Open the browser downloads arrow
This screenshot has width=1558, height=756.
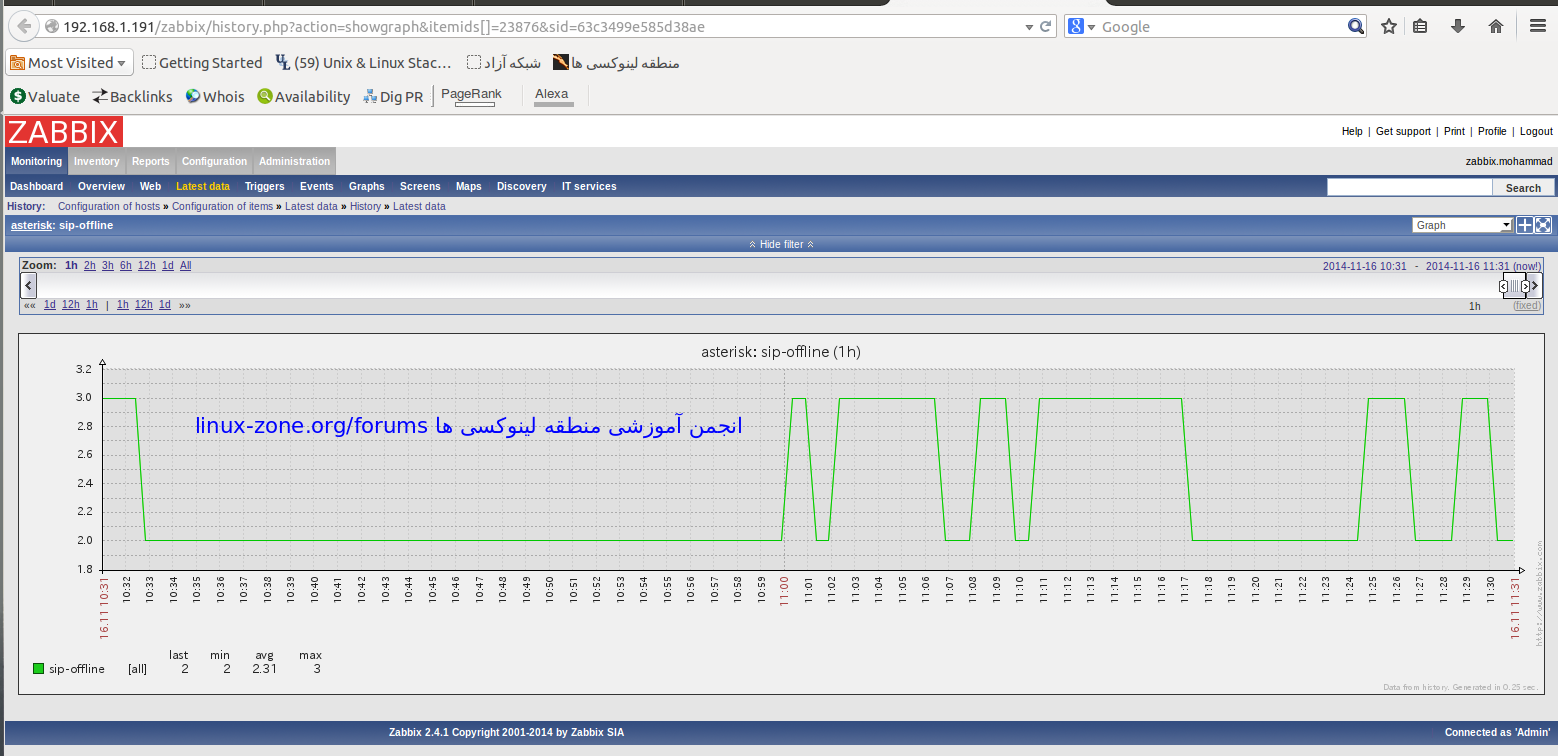click(1458, 27)
